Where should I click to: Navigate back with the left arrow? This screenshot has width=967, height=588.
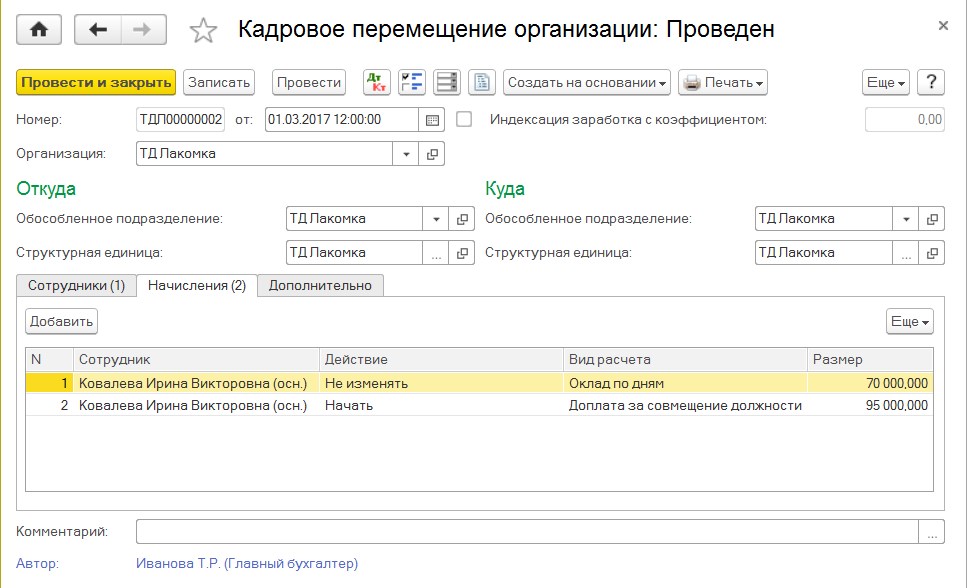pos(98,30)
